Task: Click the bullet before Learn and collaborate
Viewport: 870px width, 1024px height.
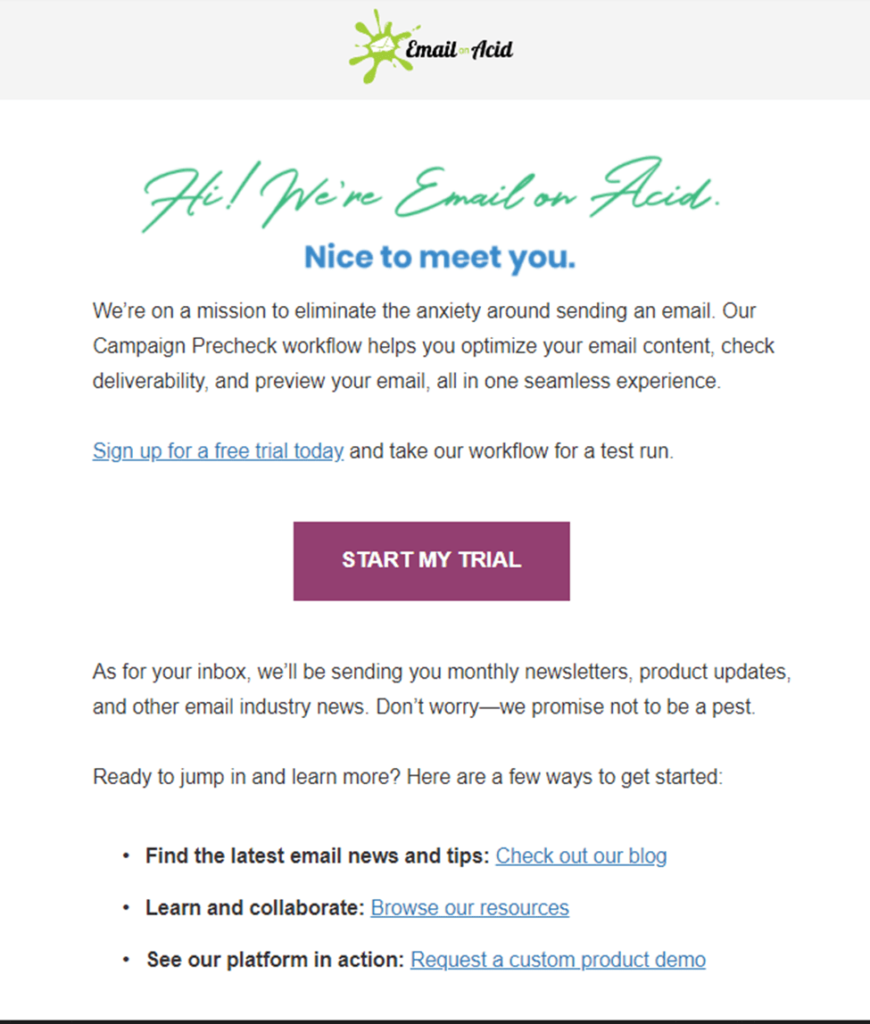Action: click(126, 908)
